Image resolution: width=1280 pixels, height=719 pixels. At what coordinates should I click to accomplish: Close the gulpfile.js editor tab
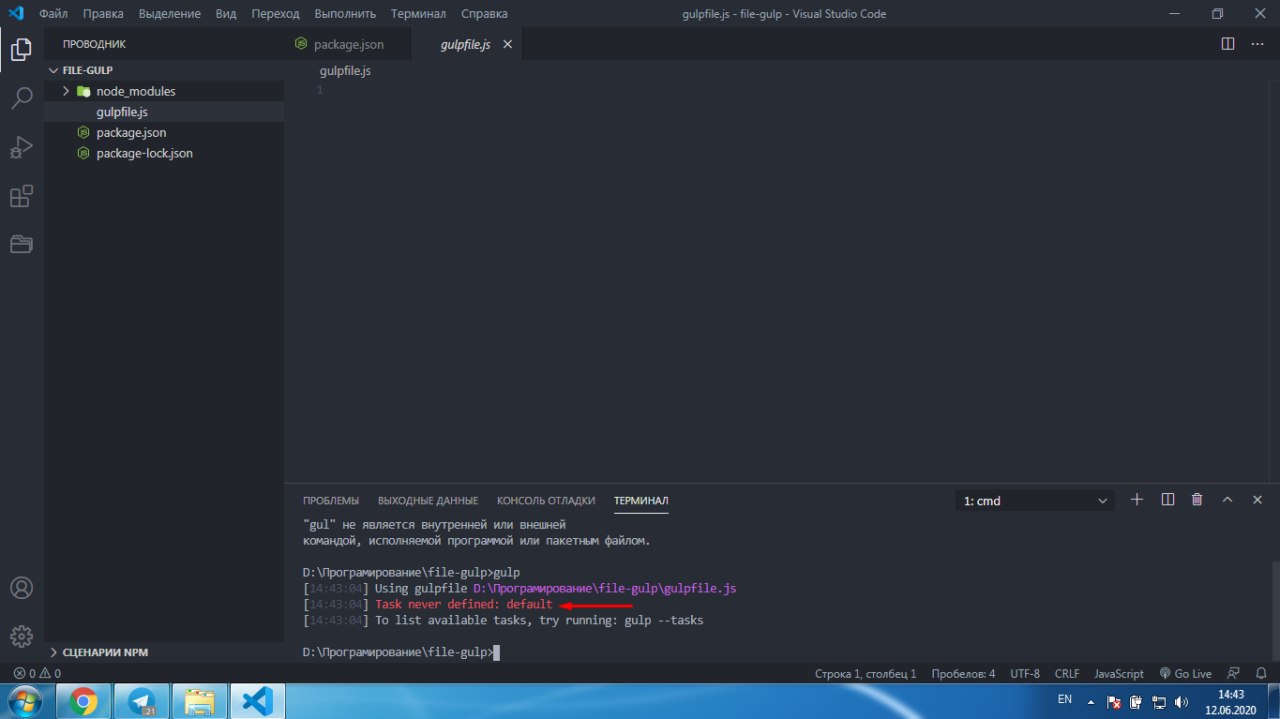(x=507, y=44)
